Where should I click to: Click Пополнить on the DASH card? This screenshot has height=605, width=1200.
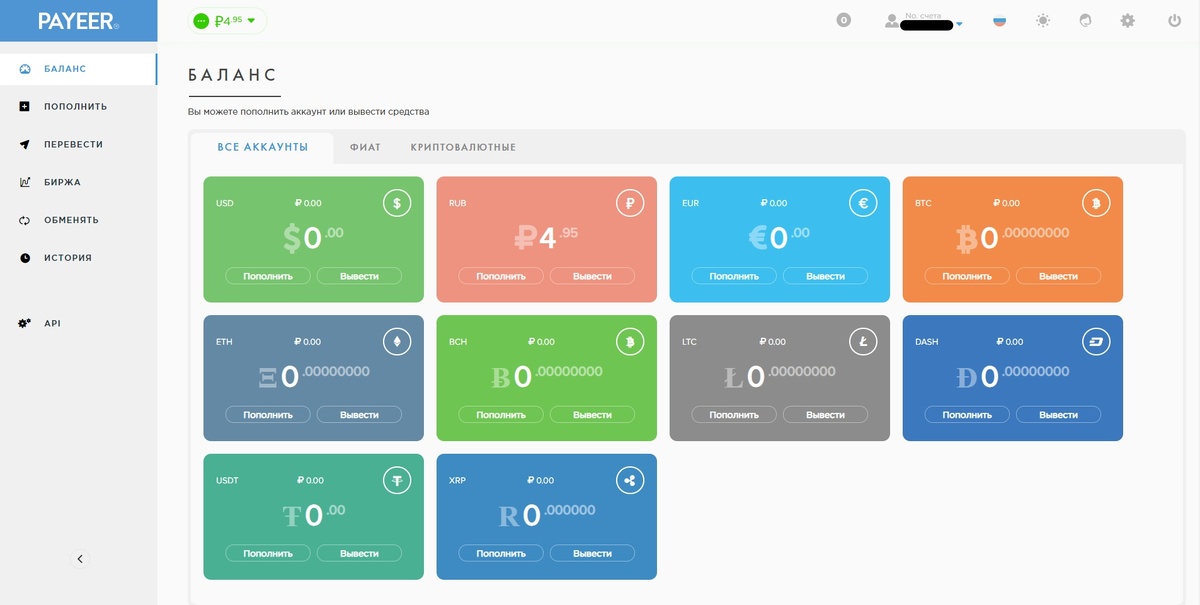point(967,414)
